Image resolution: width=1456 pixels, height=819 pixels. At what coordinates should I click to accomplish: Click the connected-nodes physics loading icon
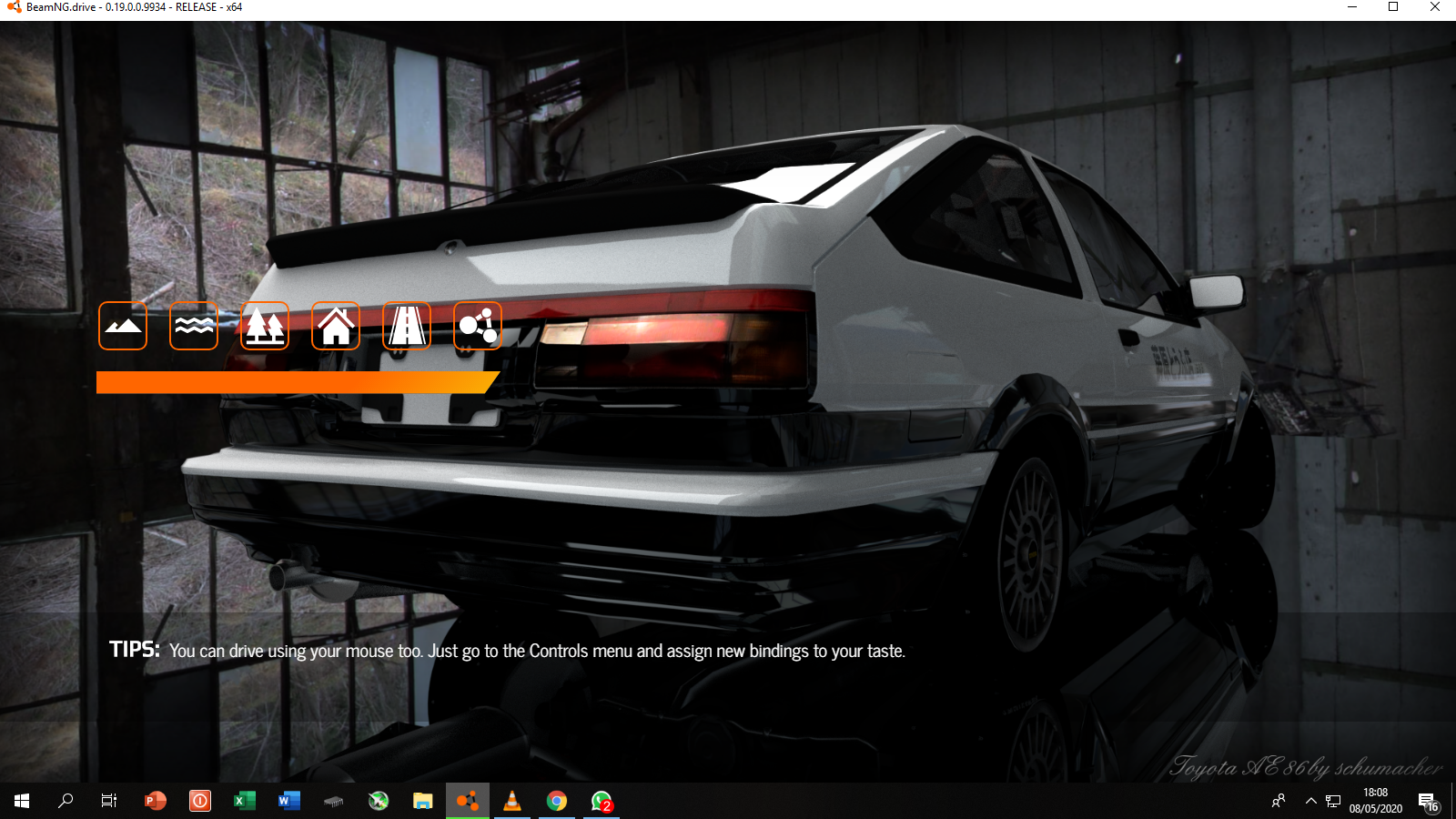(x=478, y=326)
